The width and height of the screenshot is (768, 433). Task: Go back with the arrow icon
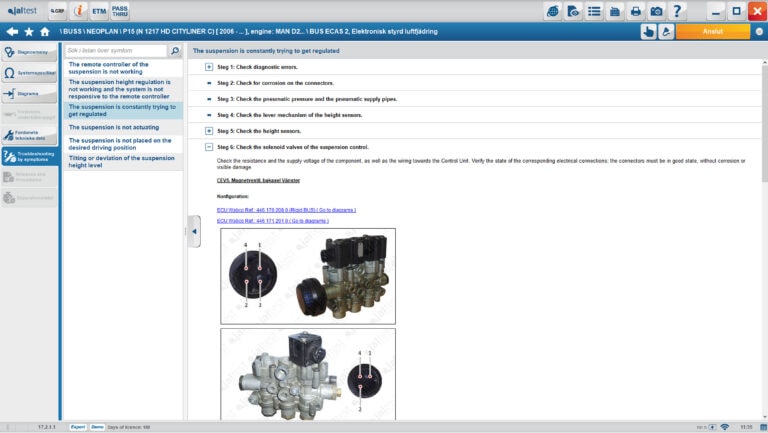[x=12, y=31]
